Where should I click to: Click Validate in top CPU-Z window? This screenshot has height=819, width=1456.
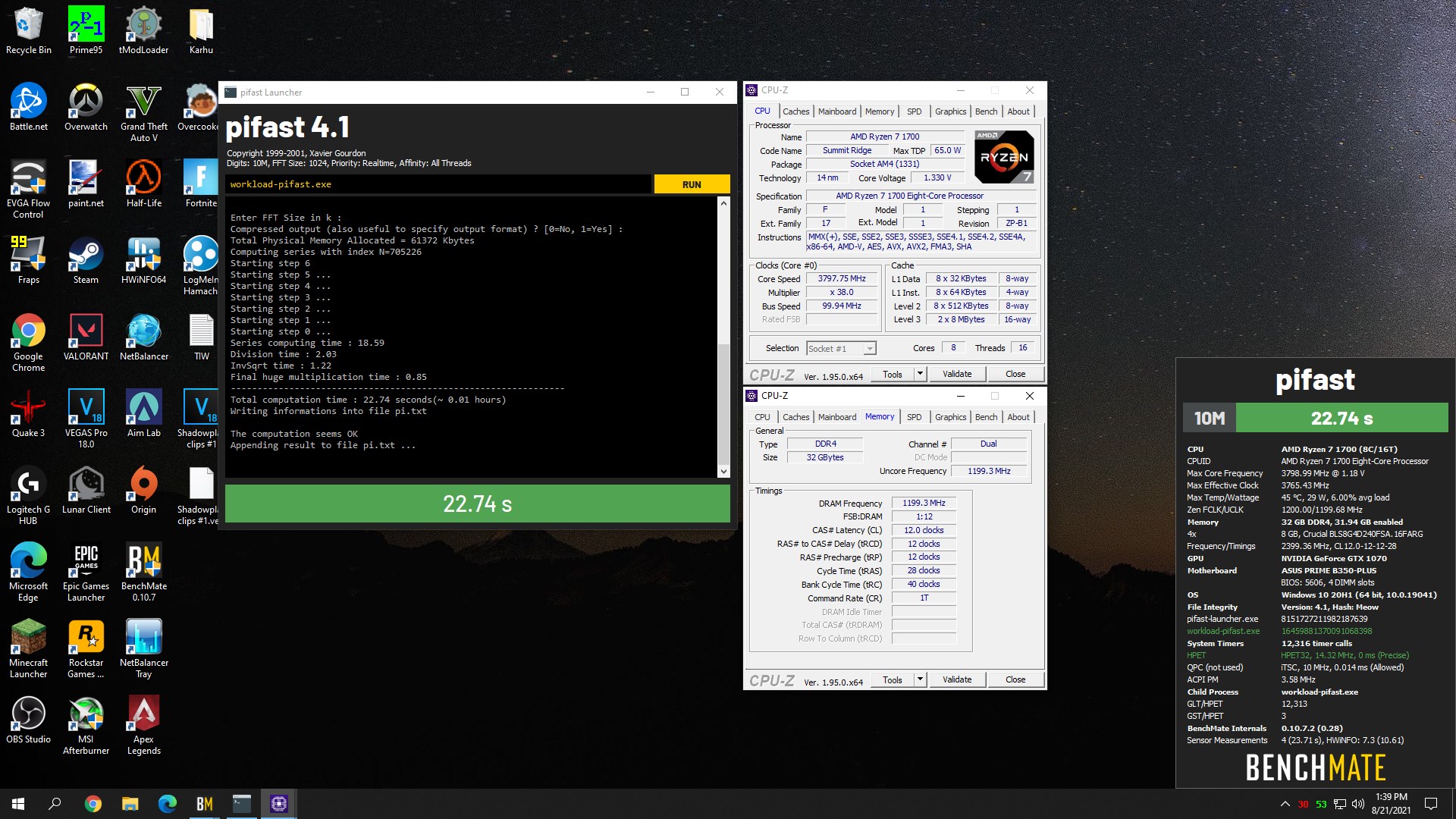coord(957,374)
